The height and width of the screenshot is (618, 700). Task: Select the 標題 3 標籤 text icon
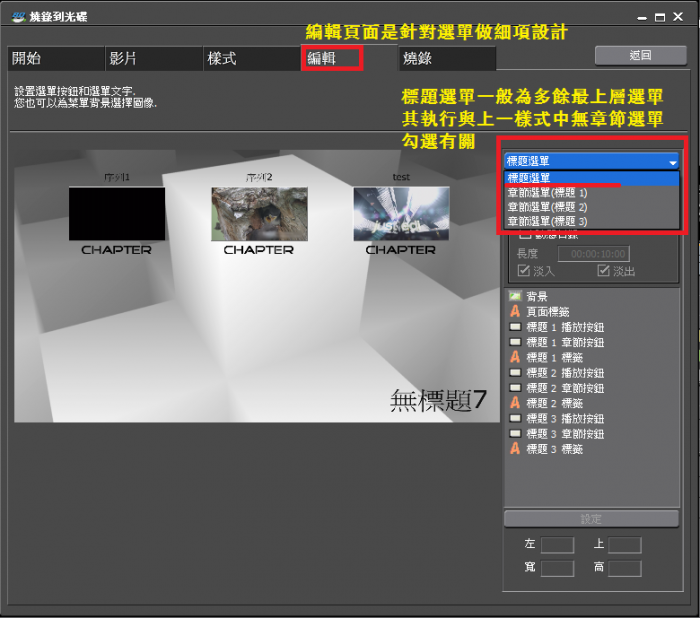pyautogui.click(x=515, y=449)
